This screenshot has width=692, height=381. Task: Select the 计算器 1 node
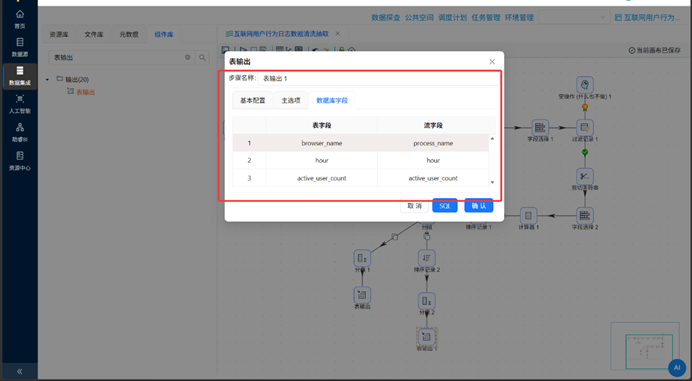coord(528,215)
